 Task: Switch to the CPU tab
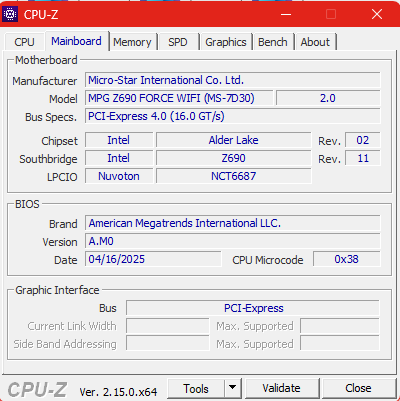pos(24,42)
